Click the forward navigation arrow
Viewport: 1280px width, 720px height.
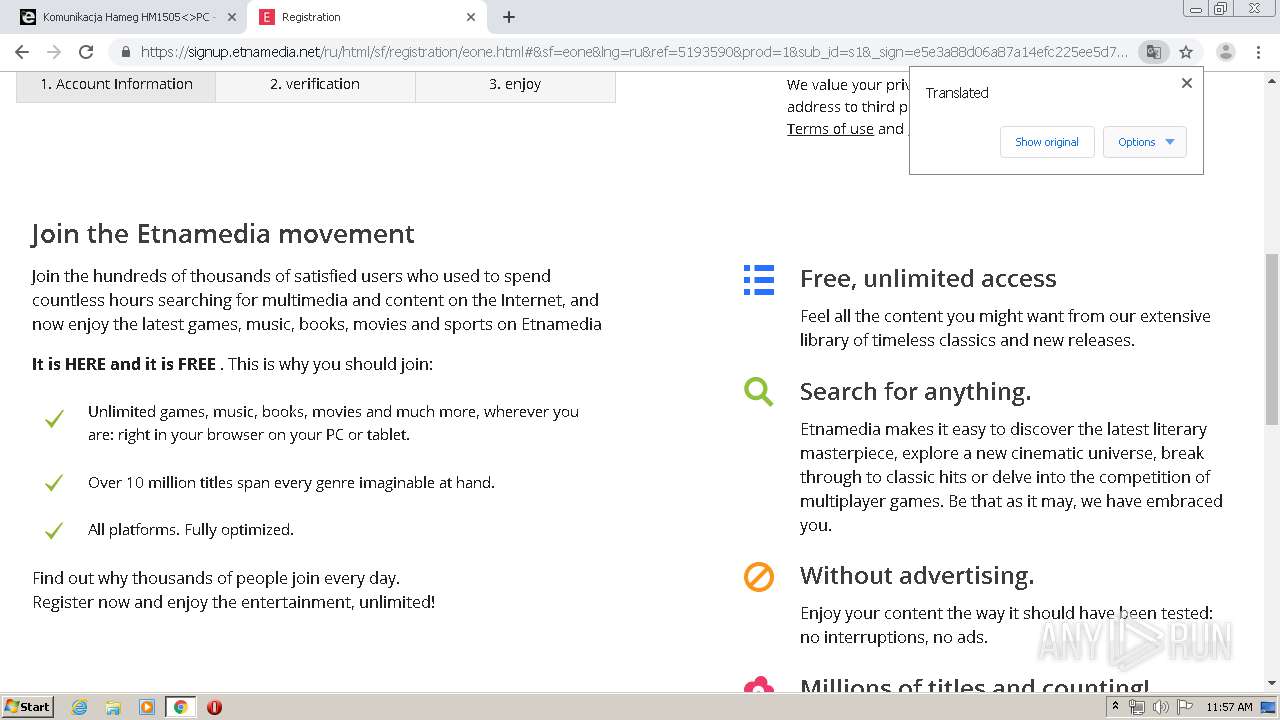pyautogui.click(x=54, y=52)
